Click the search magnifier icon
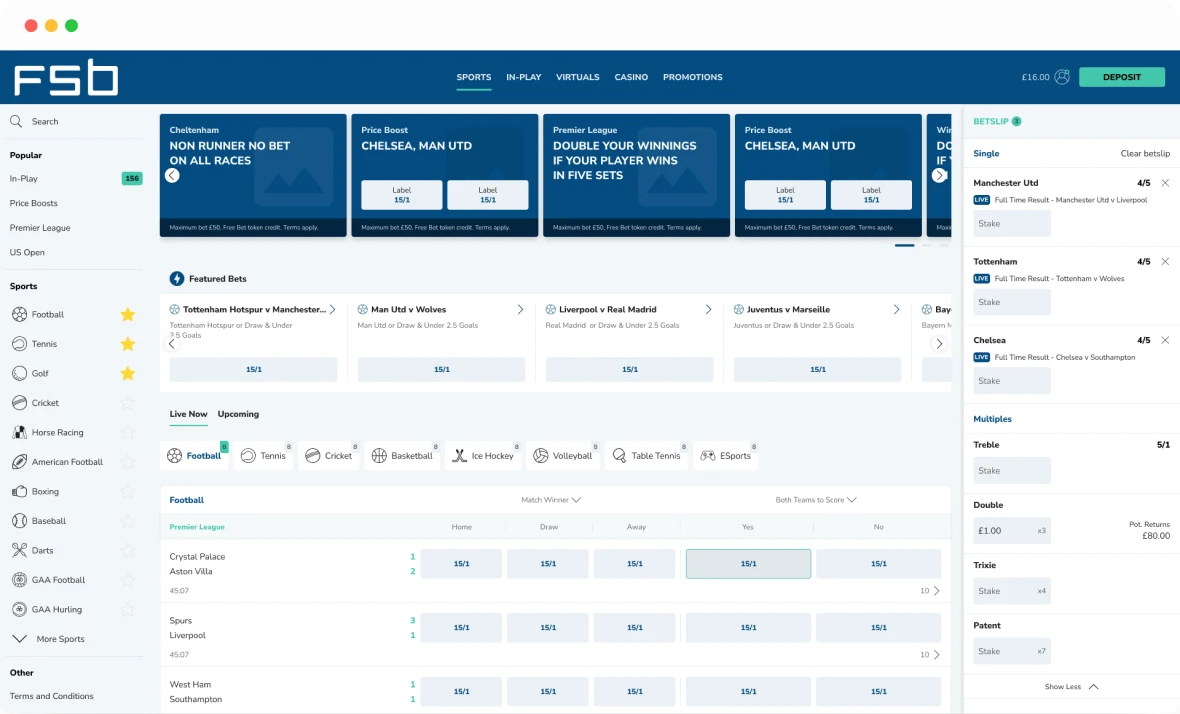This screenshot has width=1180, height=714. (x=16, y=121)
